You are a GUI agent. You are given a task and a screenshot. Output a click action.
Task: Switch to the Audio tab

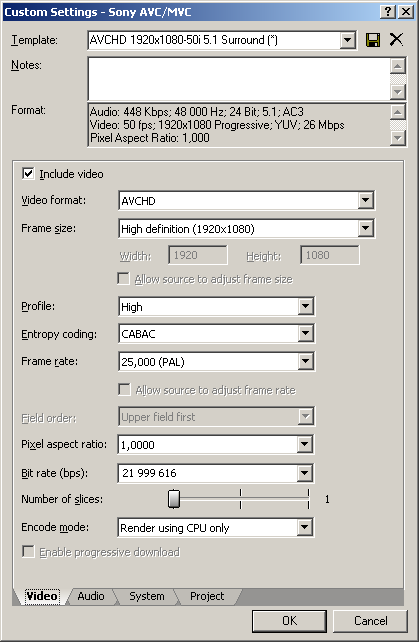[x=91, y=596]
